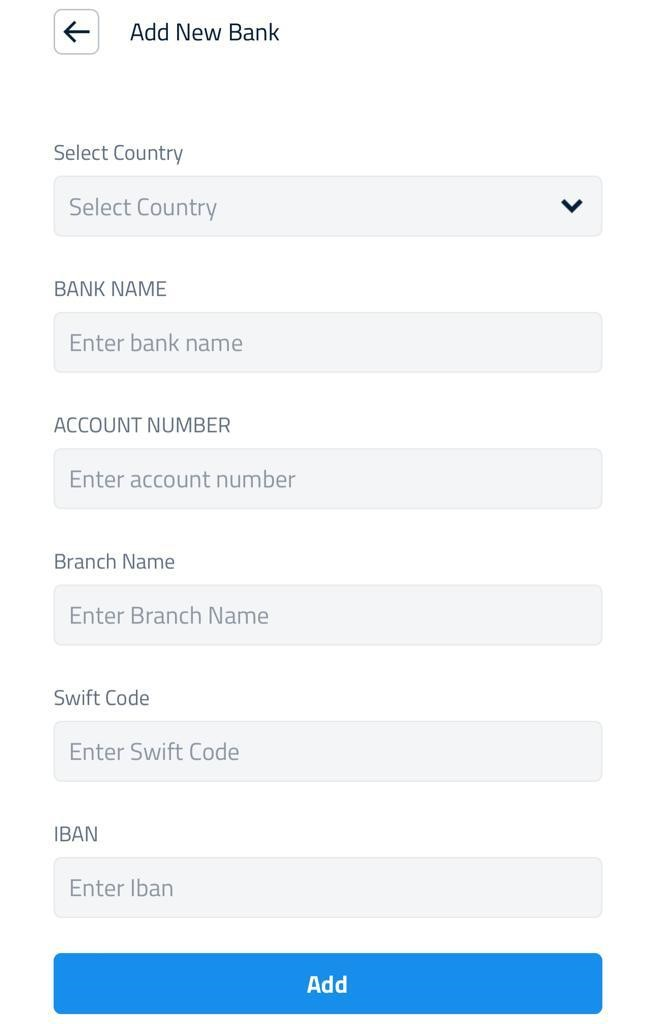Focus the Enter Branch Name field

328,615
